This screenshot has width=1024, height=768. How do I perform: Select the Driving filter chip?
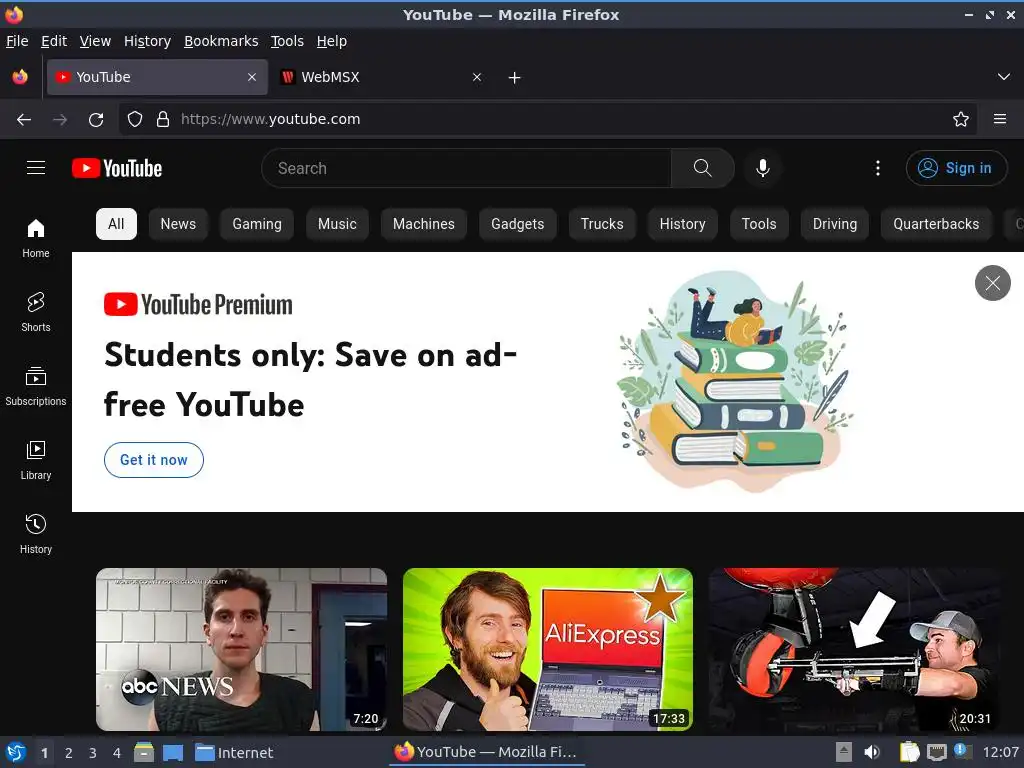pos(835,224)
